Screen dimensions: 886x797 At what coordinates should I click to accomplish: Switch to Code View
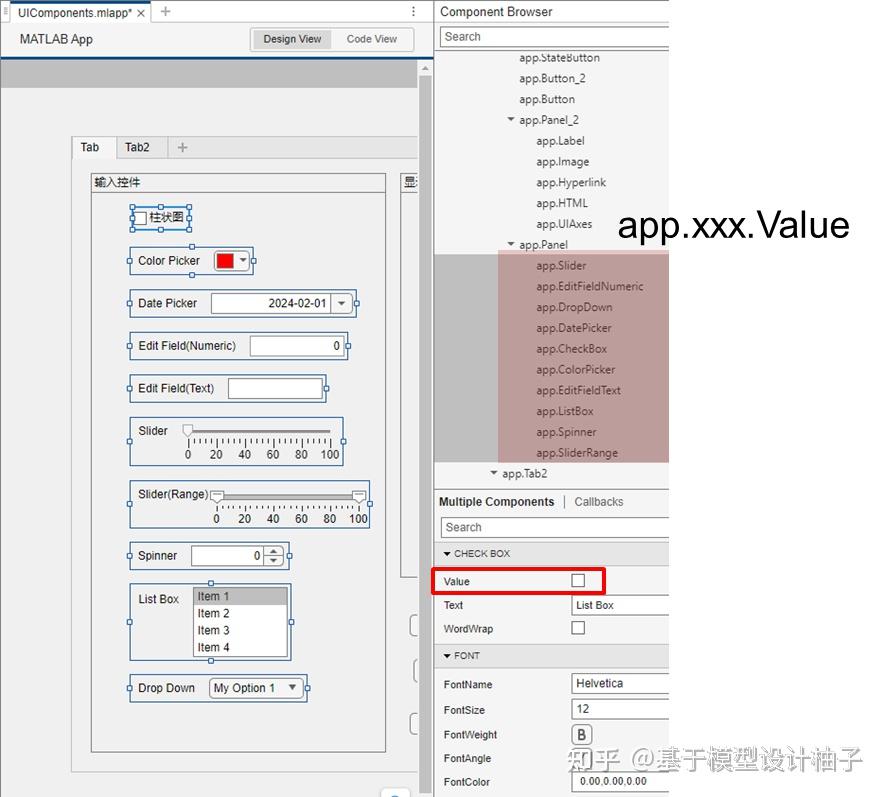tap(373, 38)
